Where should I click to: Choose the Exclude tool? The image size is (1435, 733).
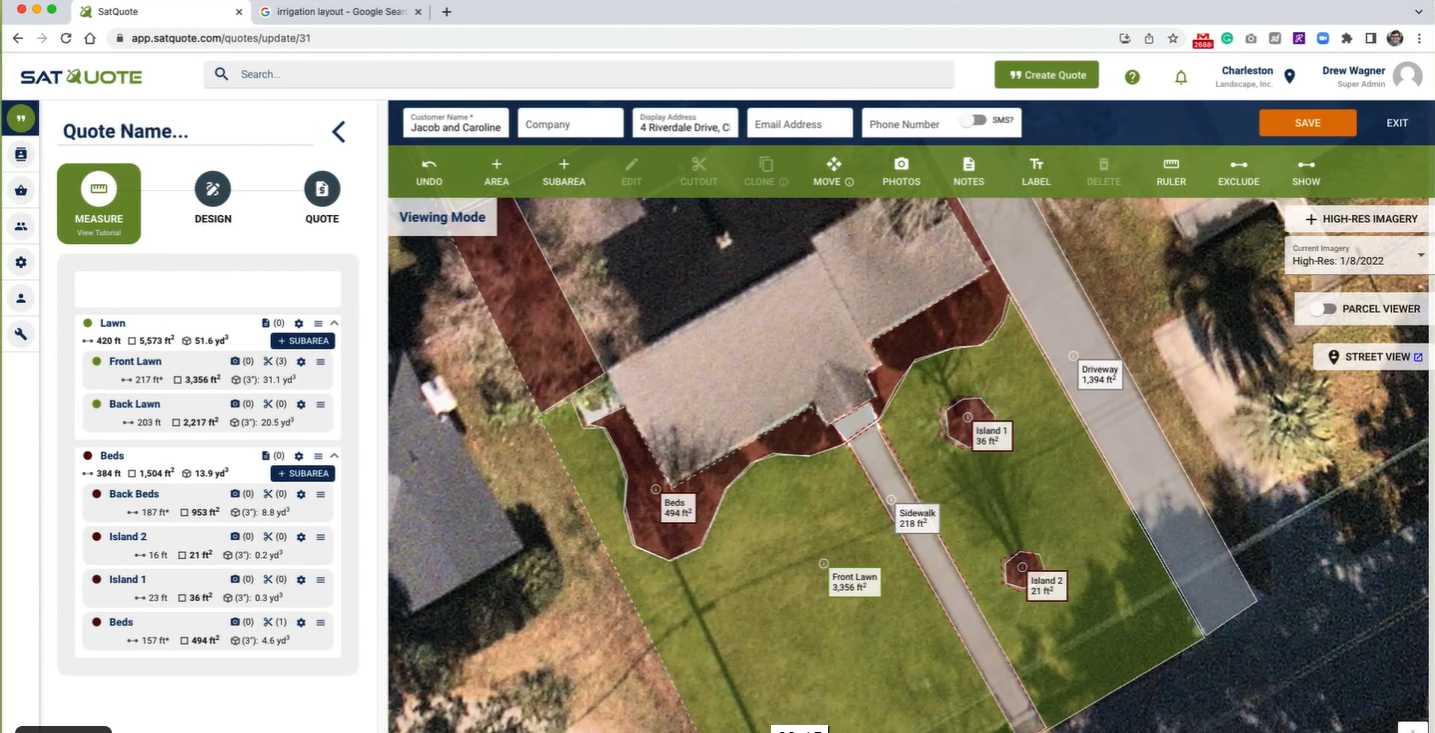(1238, 171)
